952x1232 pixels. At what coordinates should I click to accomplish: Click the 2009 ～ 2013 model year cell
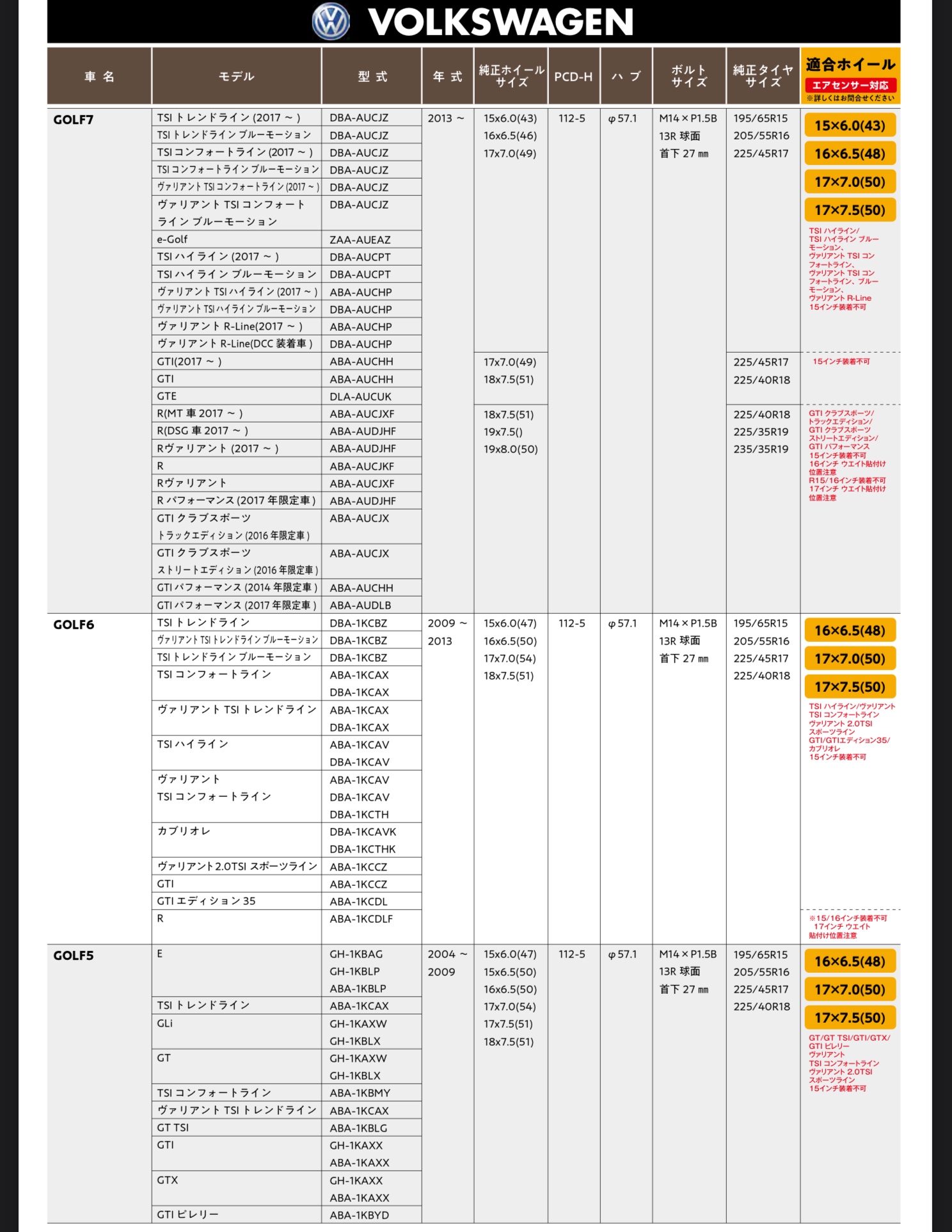click(x=447, y=632)
